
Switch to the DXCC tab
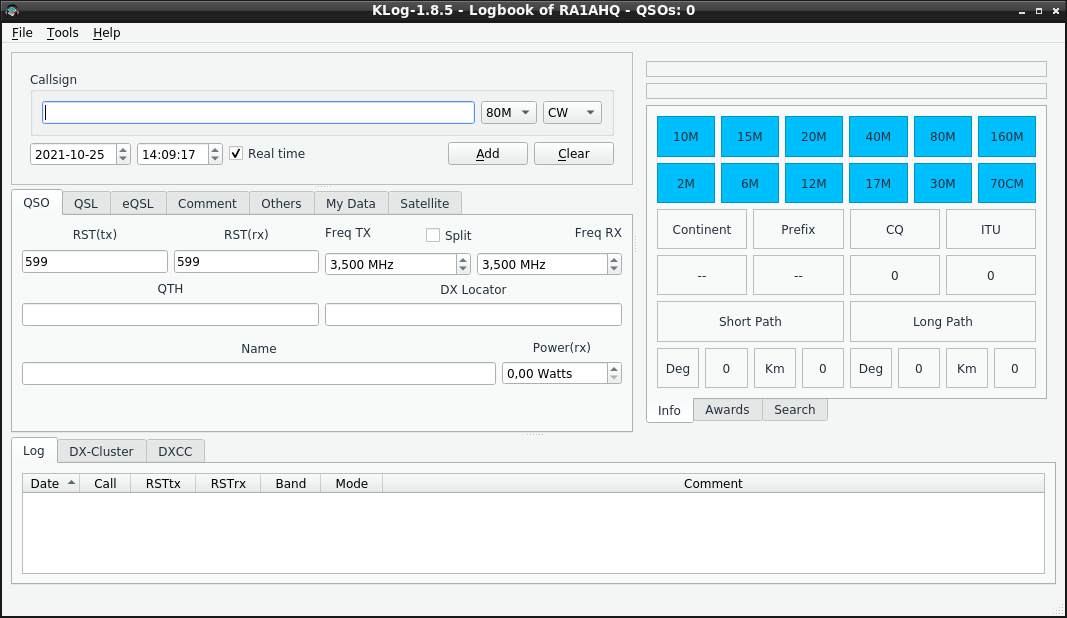point(175,451)
